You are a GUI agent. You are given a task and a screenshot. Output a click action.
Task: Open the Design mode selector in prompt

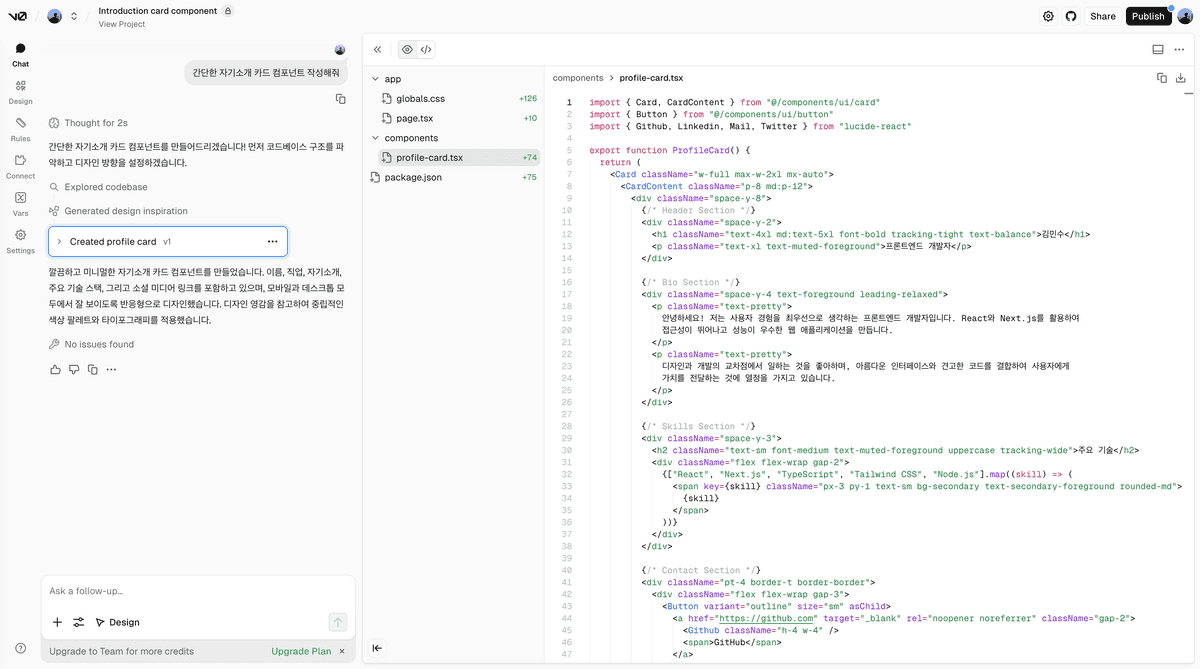pyautogui.click(x=117, y=622)
